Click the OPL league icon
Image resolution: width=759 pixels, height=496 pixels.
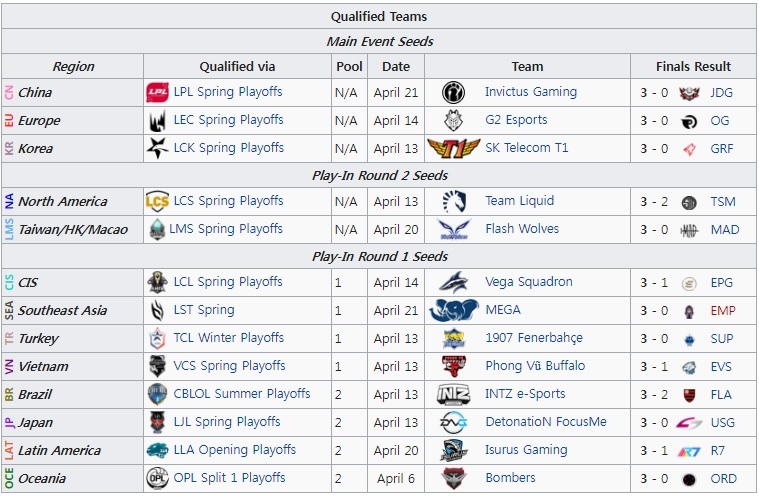point(157,478)
